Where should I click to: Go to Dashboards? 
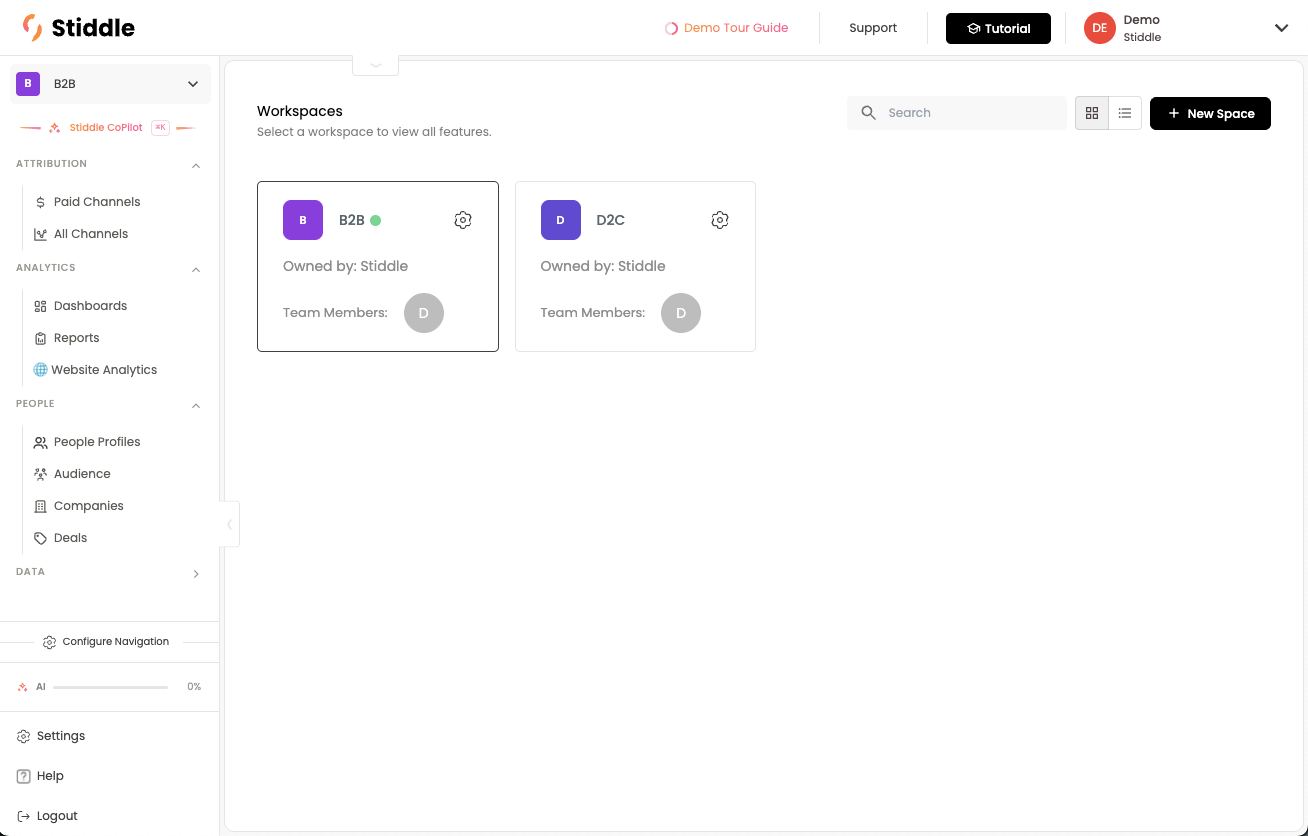pos(90,306)
